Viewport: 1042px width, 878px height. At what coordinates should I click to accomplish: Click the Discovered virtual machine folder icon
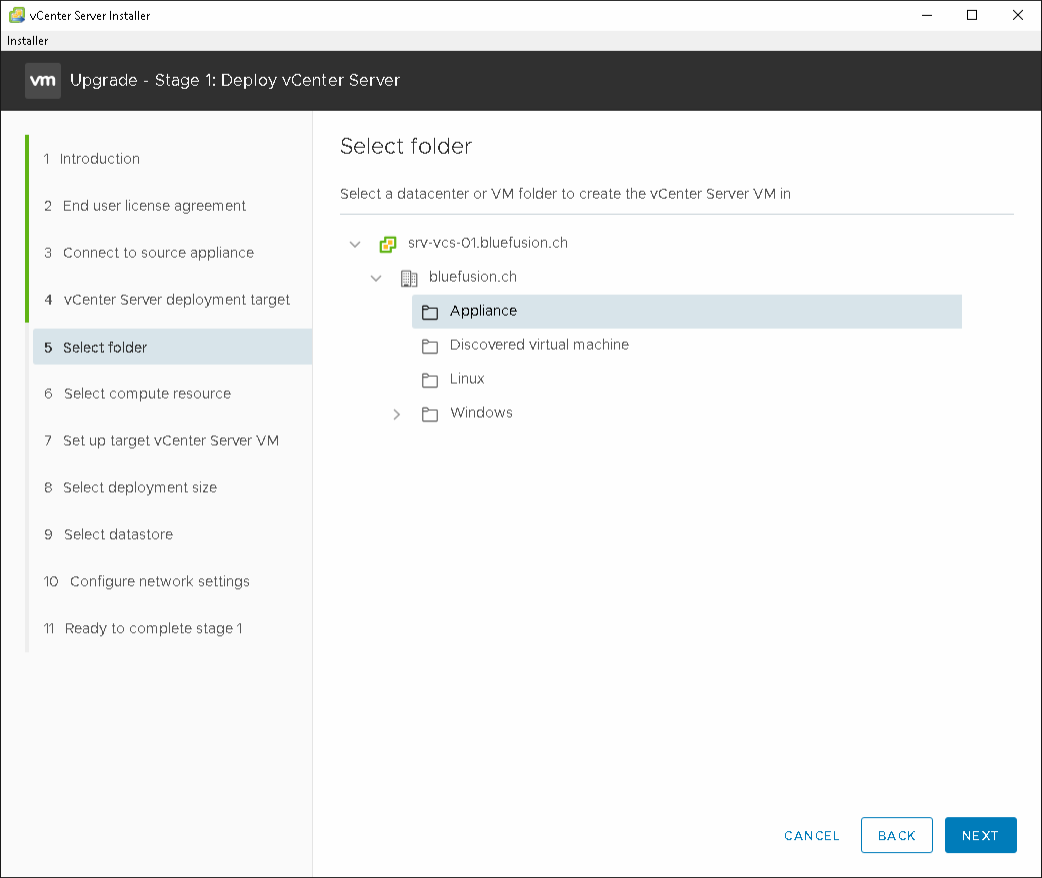click(x=430, y=346)
